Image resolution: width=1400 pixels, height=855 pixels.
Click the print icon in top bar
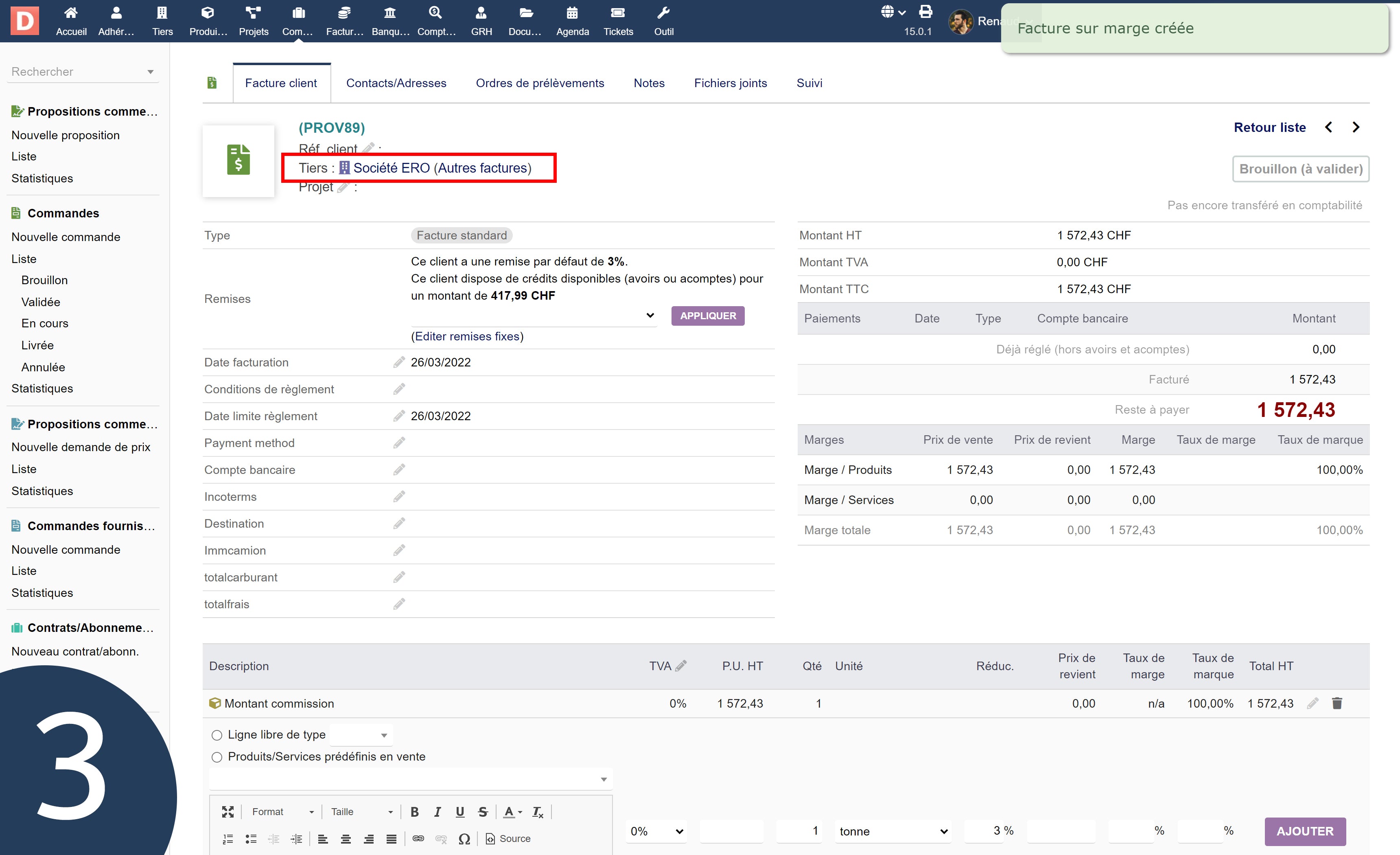(925, 12)
